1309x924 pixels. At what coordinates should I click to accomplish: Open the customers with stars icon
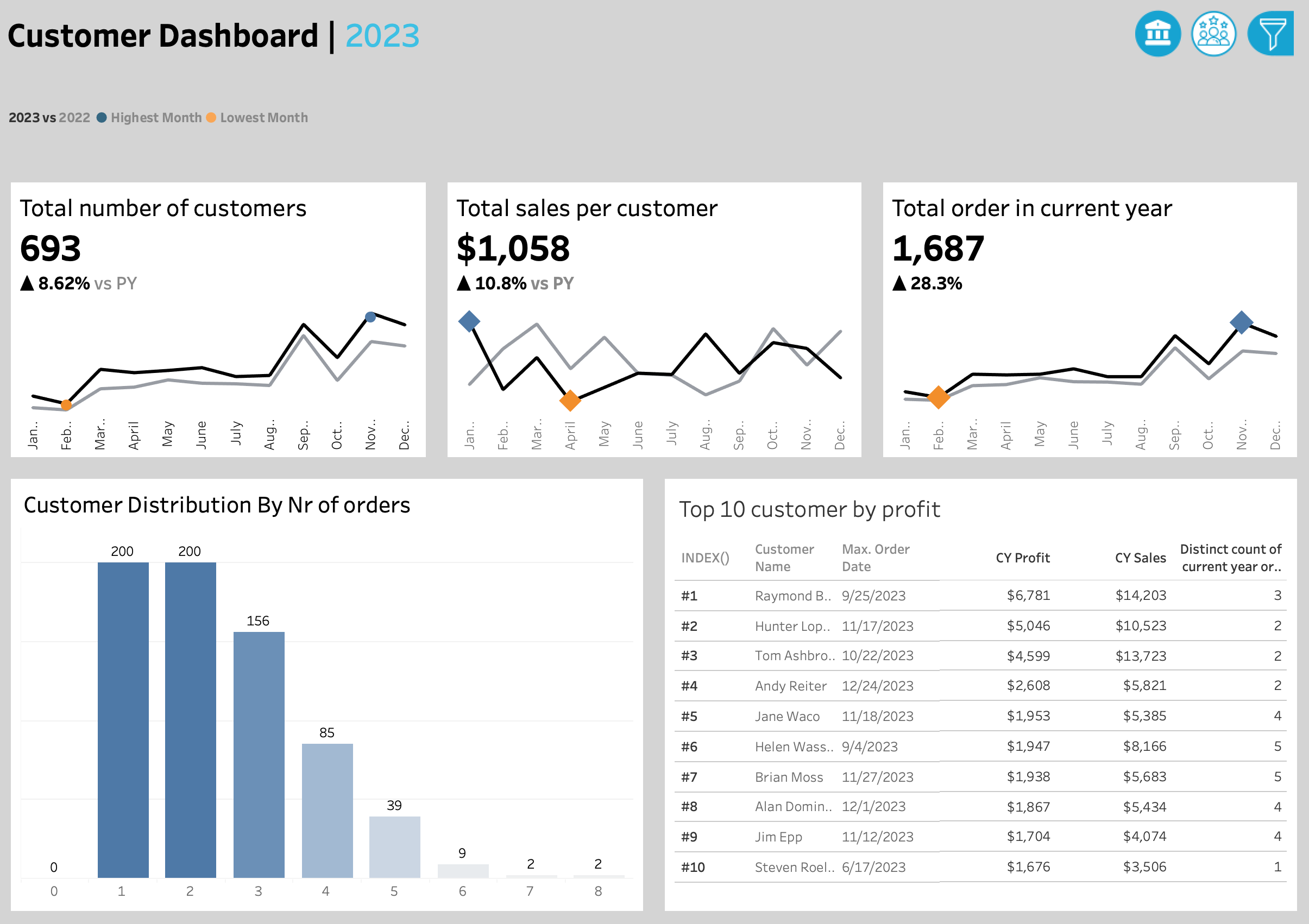pos(1213,34)
